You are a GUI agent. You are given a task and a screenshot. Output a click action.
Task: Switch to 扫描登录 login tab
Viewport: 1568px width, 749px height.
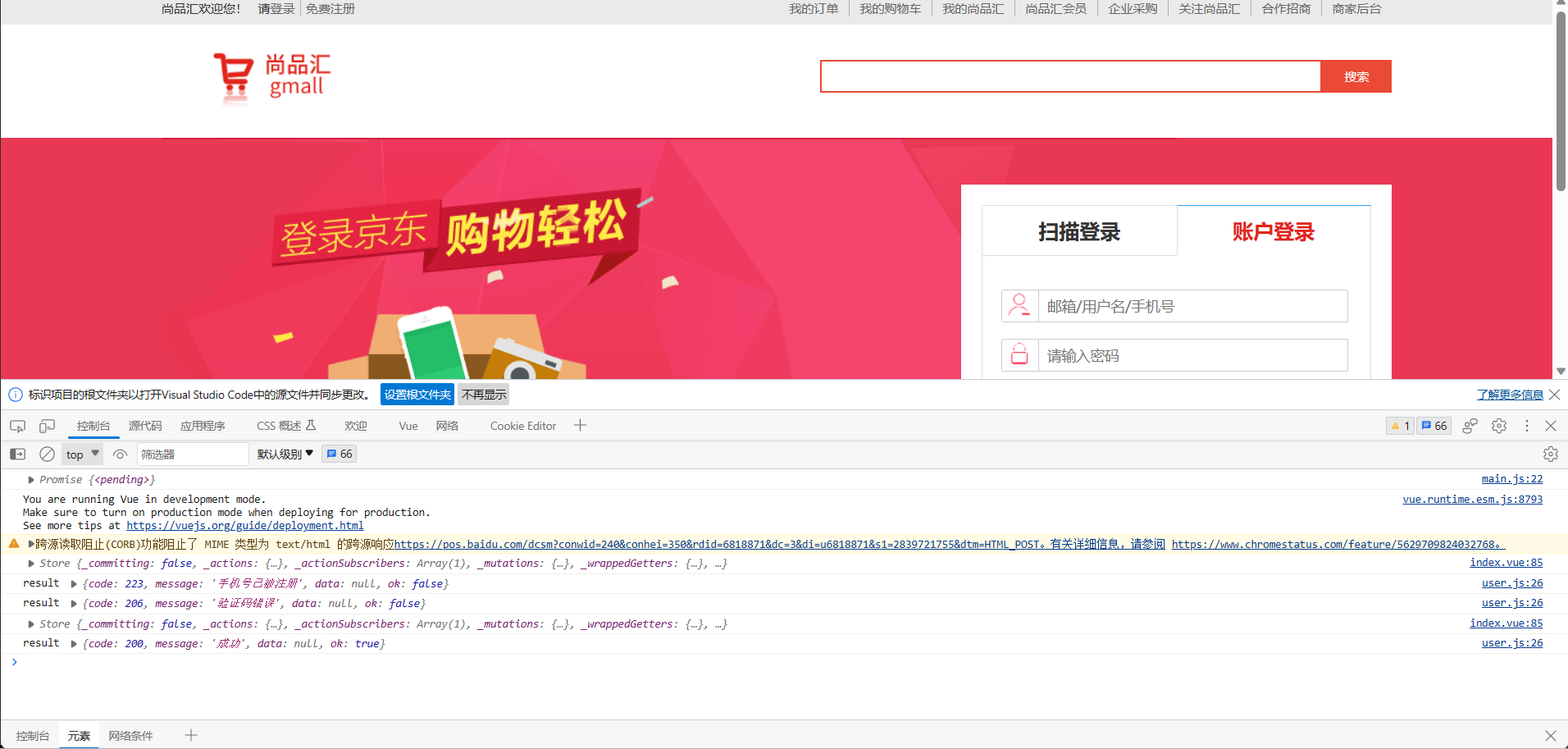click(1079, 231)
